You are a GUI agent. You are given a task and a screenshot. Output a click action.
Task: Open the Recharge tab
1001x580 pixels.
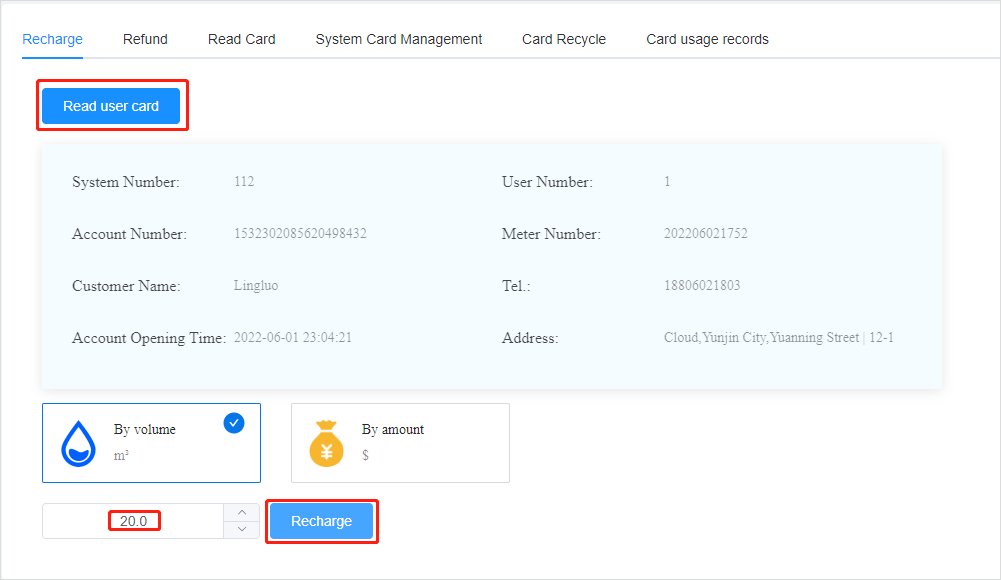[x=52, y=39]
